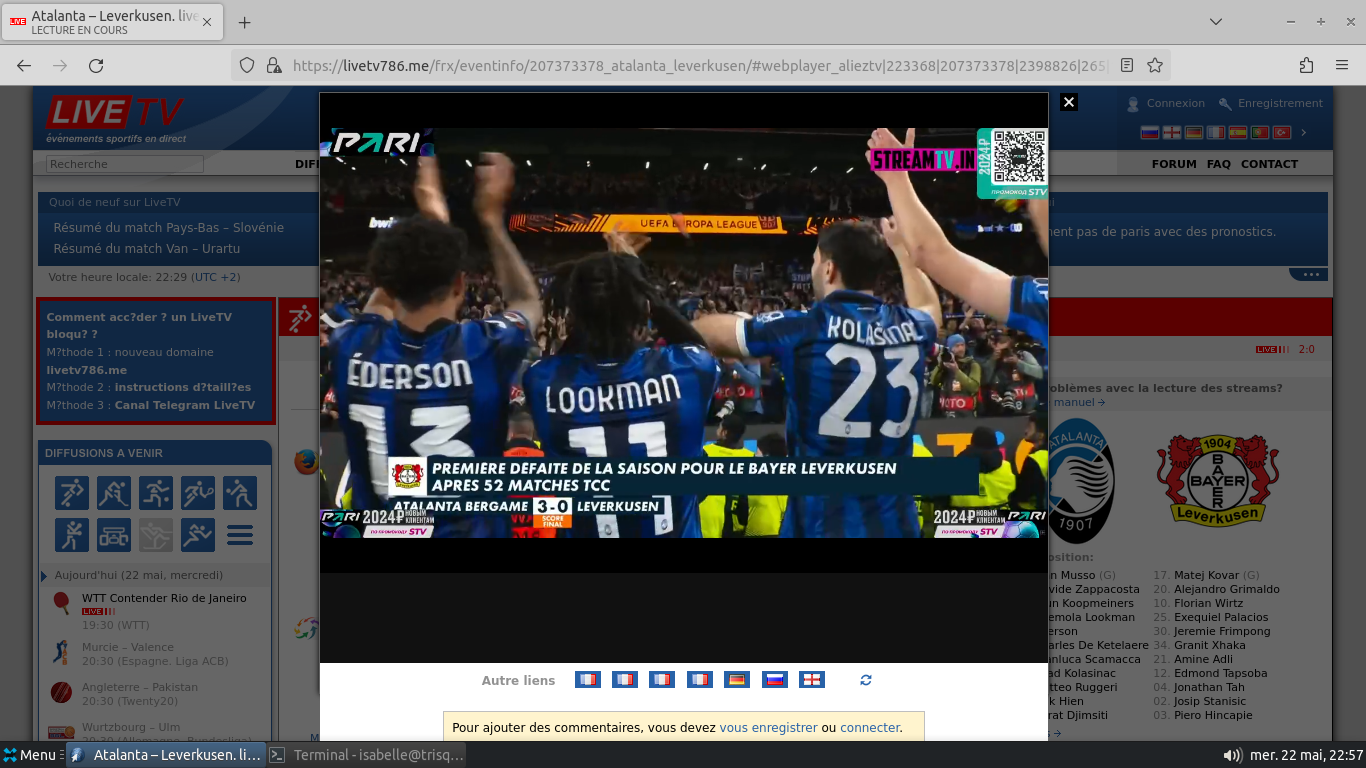Switch site language to English flag in header
The width and height of the screenshot is (1366, 768).
pos(1172,132)
